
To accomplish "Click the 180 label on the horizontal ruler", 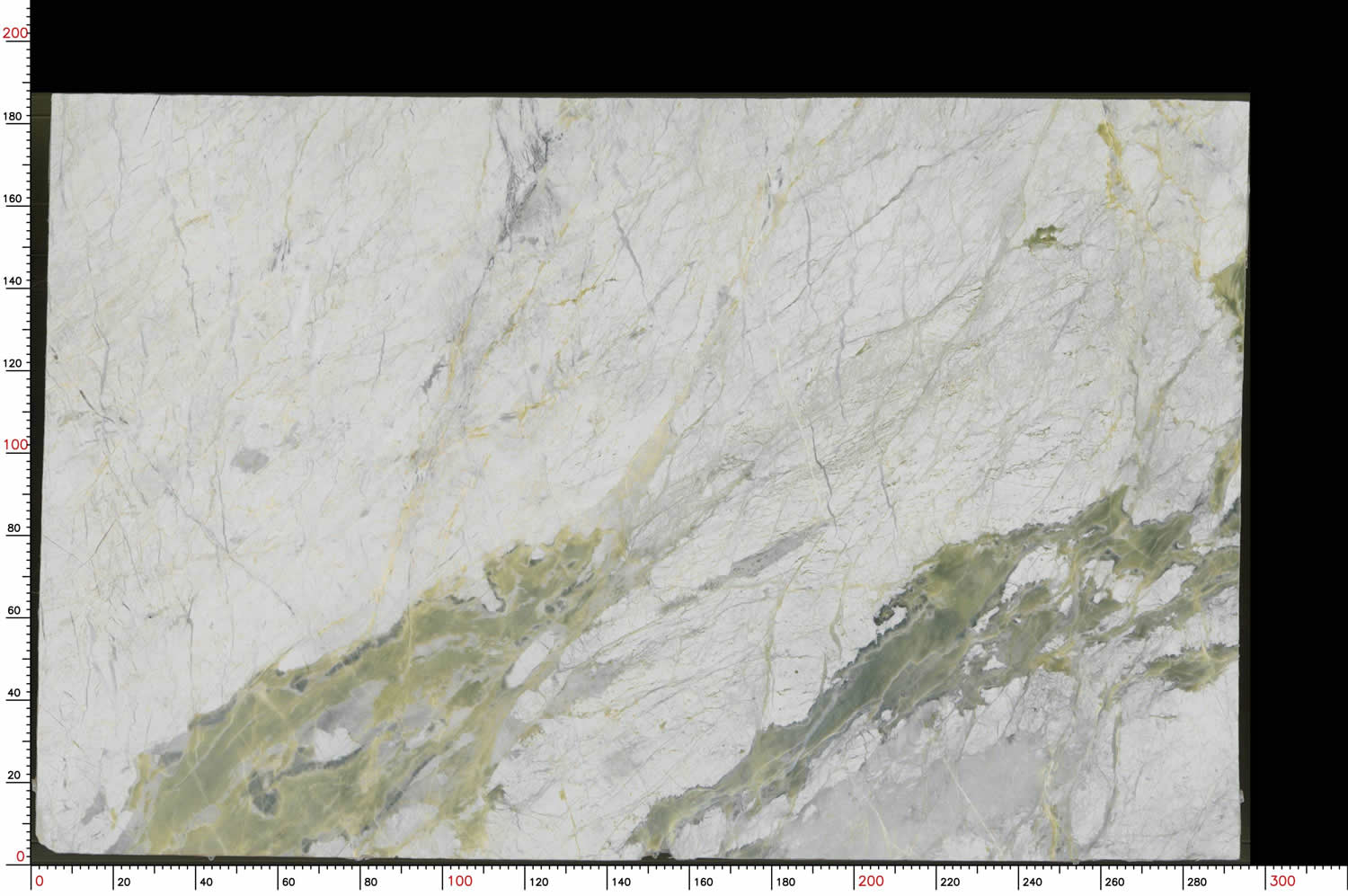I will 785,882.
